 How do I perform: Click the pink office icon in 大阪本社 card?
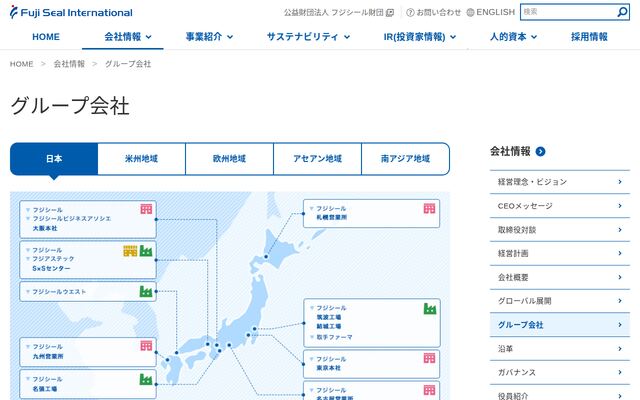pyautogui.click(x=146, y=209)
